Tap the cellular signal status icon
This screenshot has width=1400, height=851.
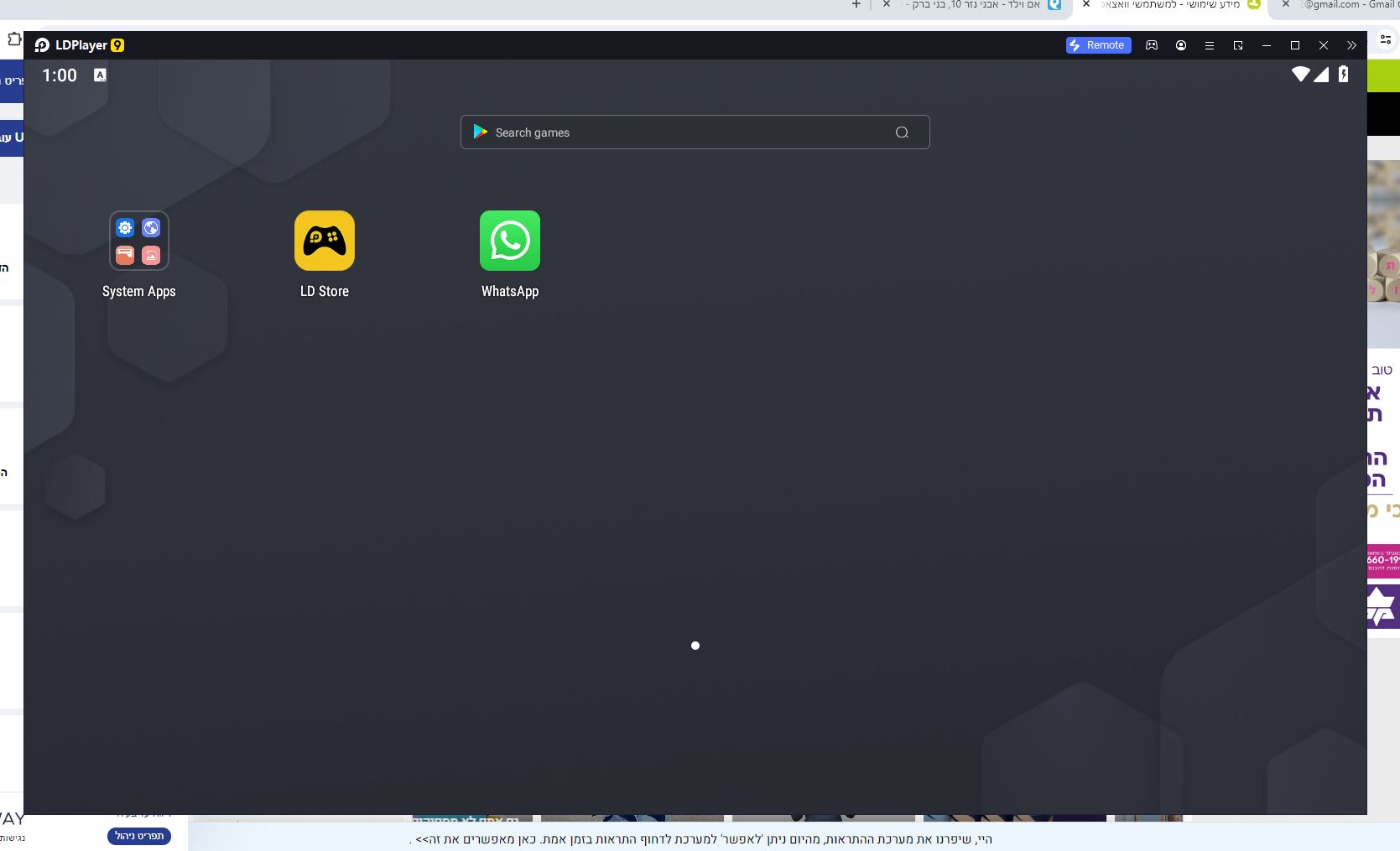[1321, 75]
